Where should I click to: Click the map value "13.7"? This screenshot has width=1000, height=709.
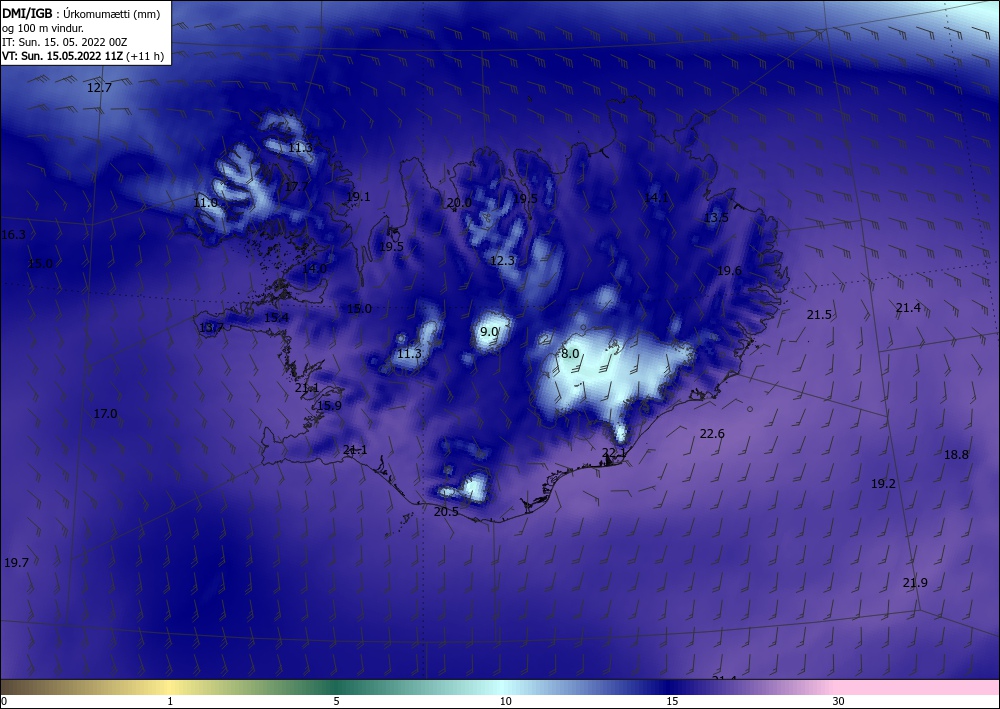(211, 328)
